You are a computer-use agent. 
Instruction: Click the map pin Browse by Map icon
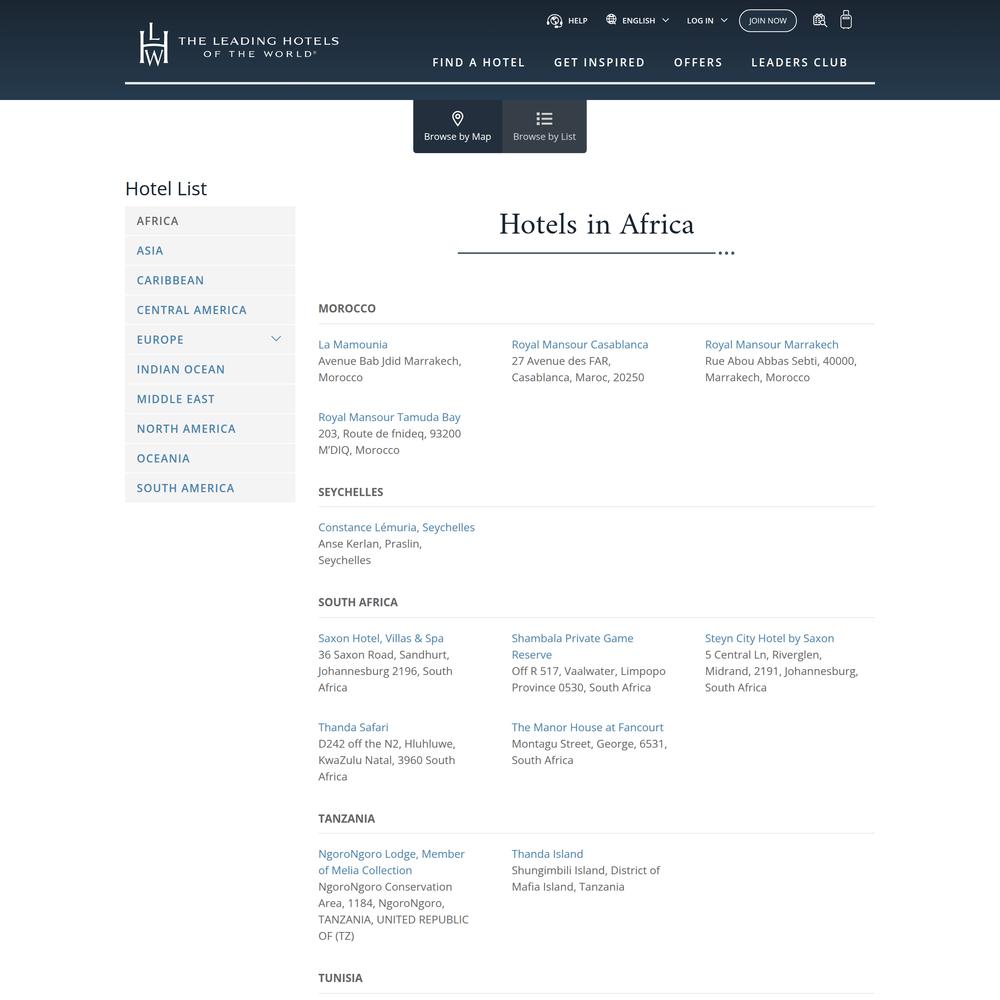(x=457, y=119)
